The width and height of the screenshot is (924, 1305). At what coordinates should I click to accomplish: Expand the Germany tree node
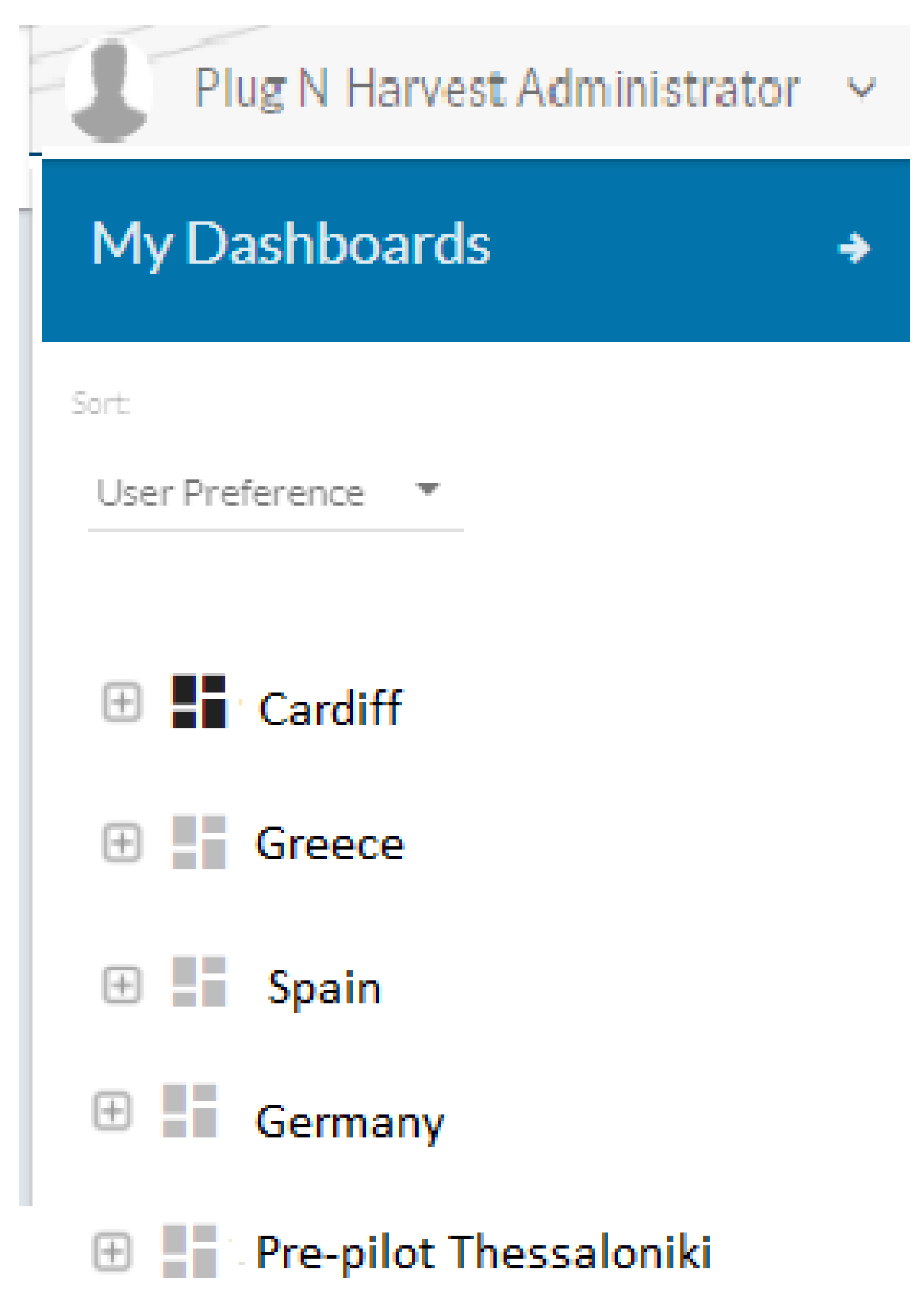[112, 1111]
